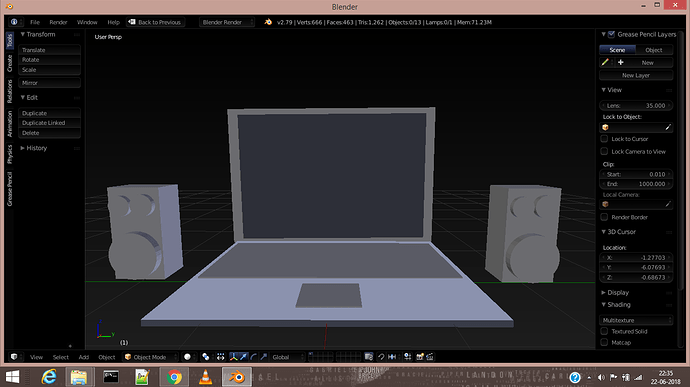Select the rotate manipulator arc icon
Viewport: 690px width, 387px height.
click(x=254, y=357)
